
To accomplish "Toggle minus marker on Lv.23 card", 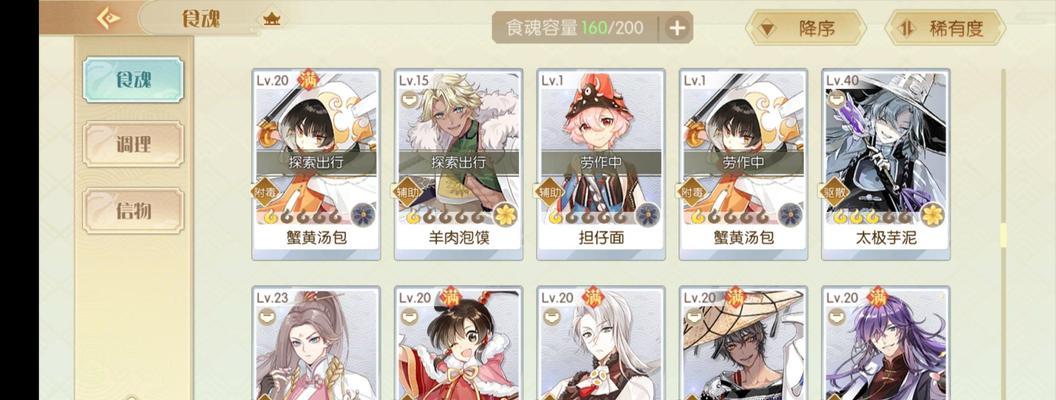I will tap(267, 316).
